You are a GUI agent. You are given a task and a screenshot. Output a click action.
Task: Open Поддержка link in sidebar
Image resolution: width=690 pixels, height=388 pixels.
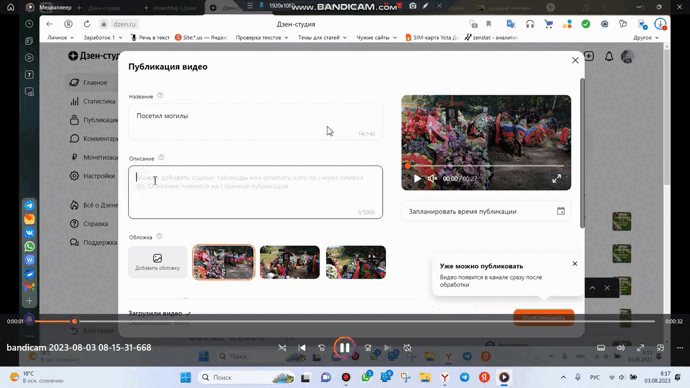[x=93, y=242]
